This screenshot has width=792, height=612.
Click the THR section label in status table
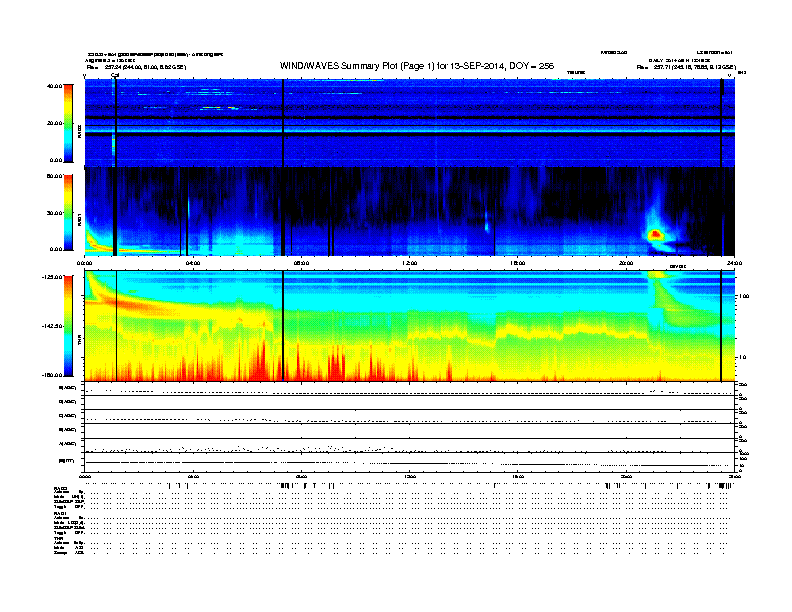click(x=58, y=538)
